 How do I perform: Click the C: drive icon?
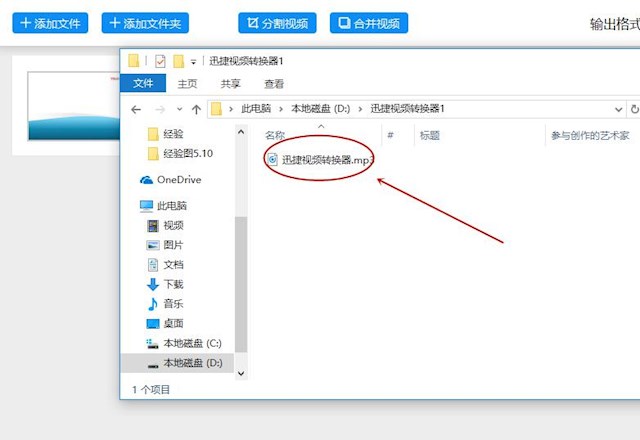(153, 344)
